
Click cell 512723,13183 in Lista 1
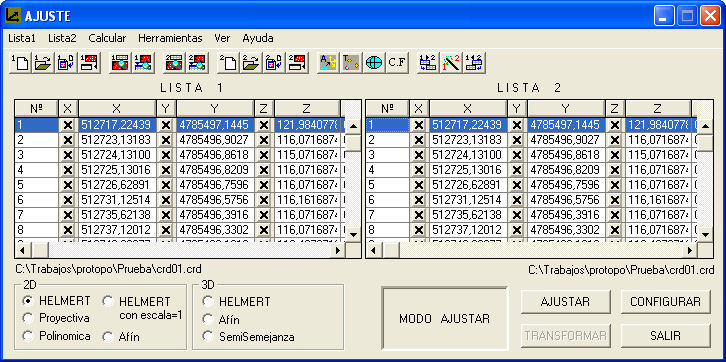point(117,140)
